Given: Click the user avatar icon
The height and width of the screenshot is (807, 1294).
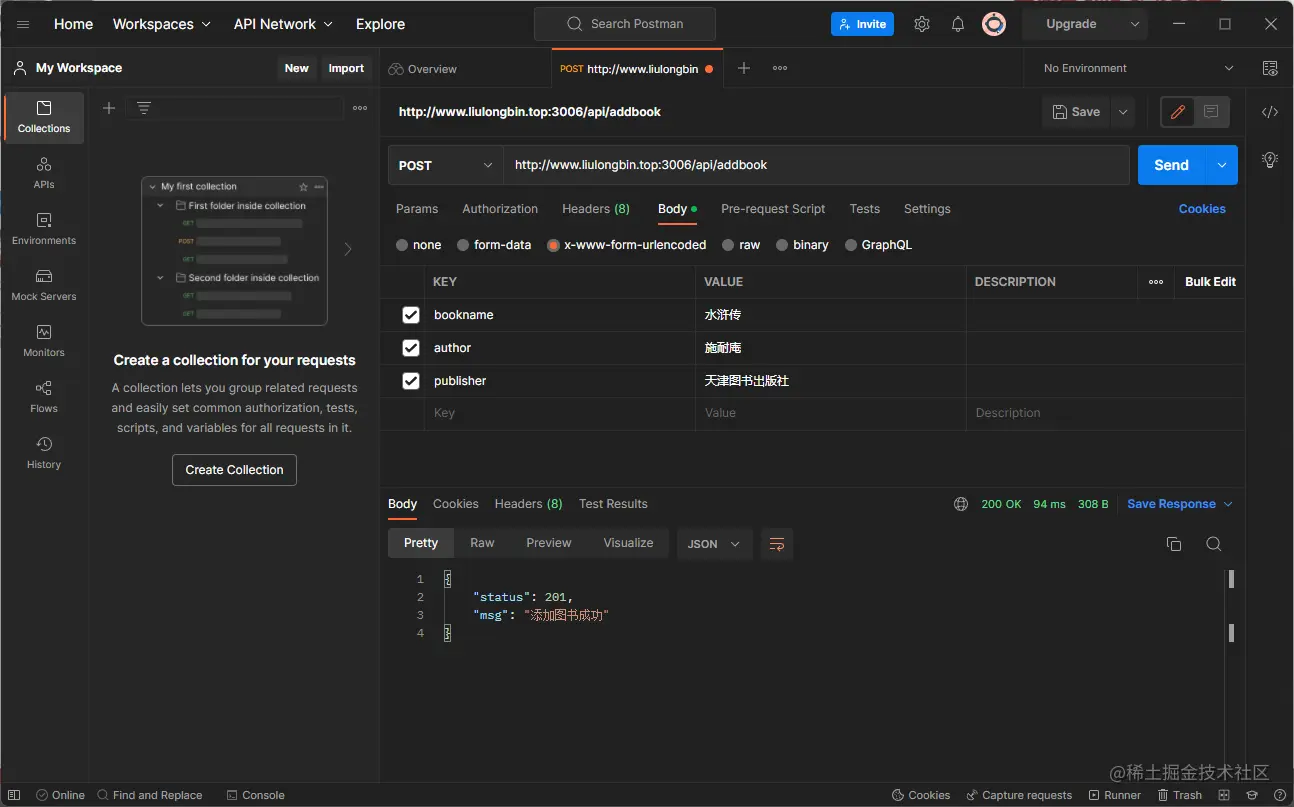Looking at the screenshot, I should [x=994, y=24].
